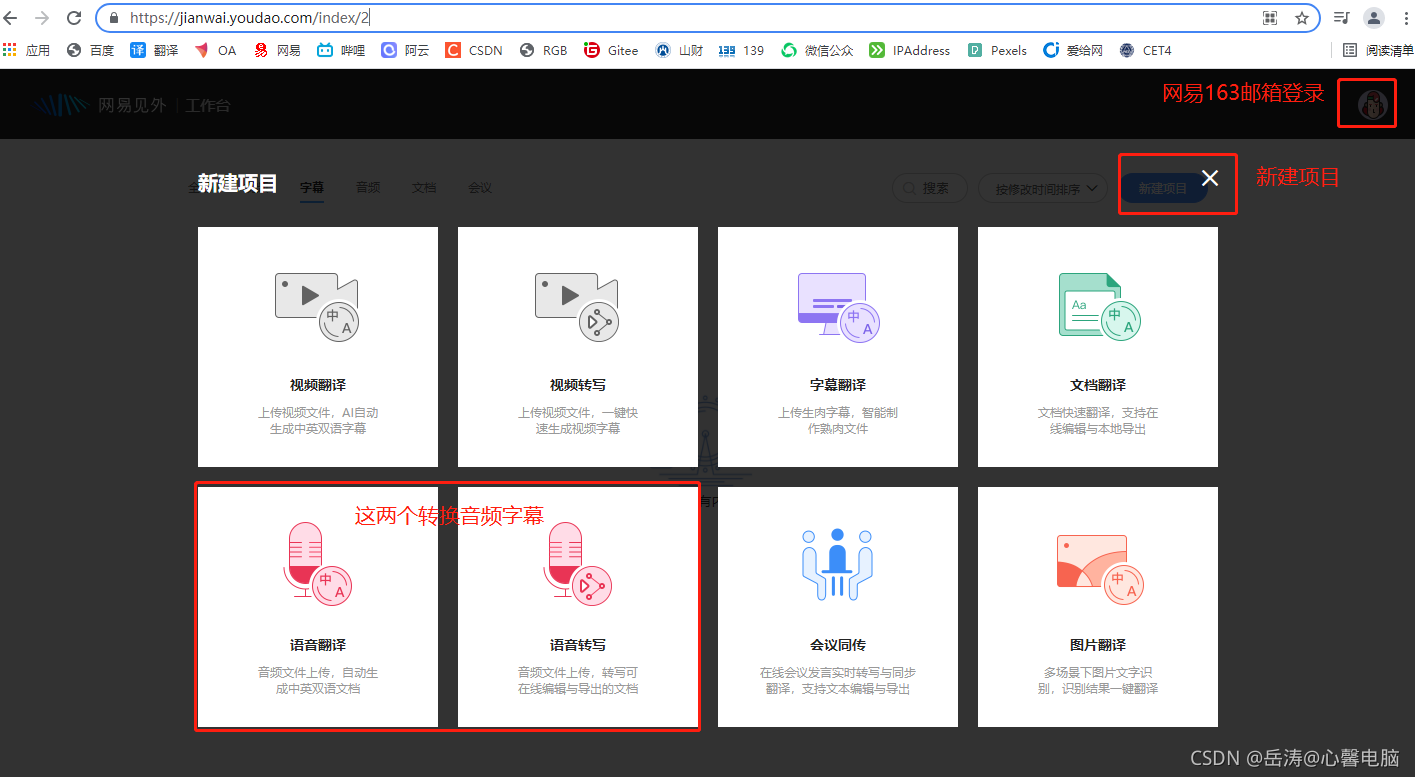Select the 字幕翻译 subtitle translation icon
Image resolution: width=1415 pixels, height=777 pixels.
pyautogui.click(x=838, y=307)
